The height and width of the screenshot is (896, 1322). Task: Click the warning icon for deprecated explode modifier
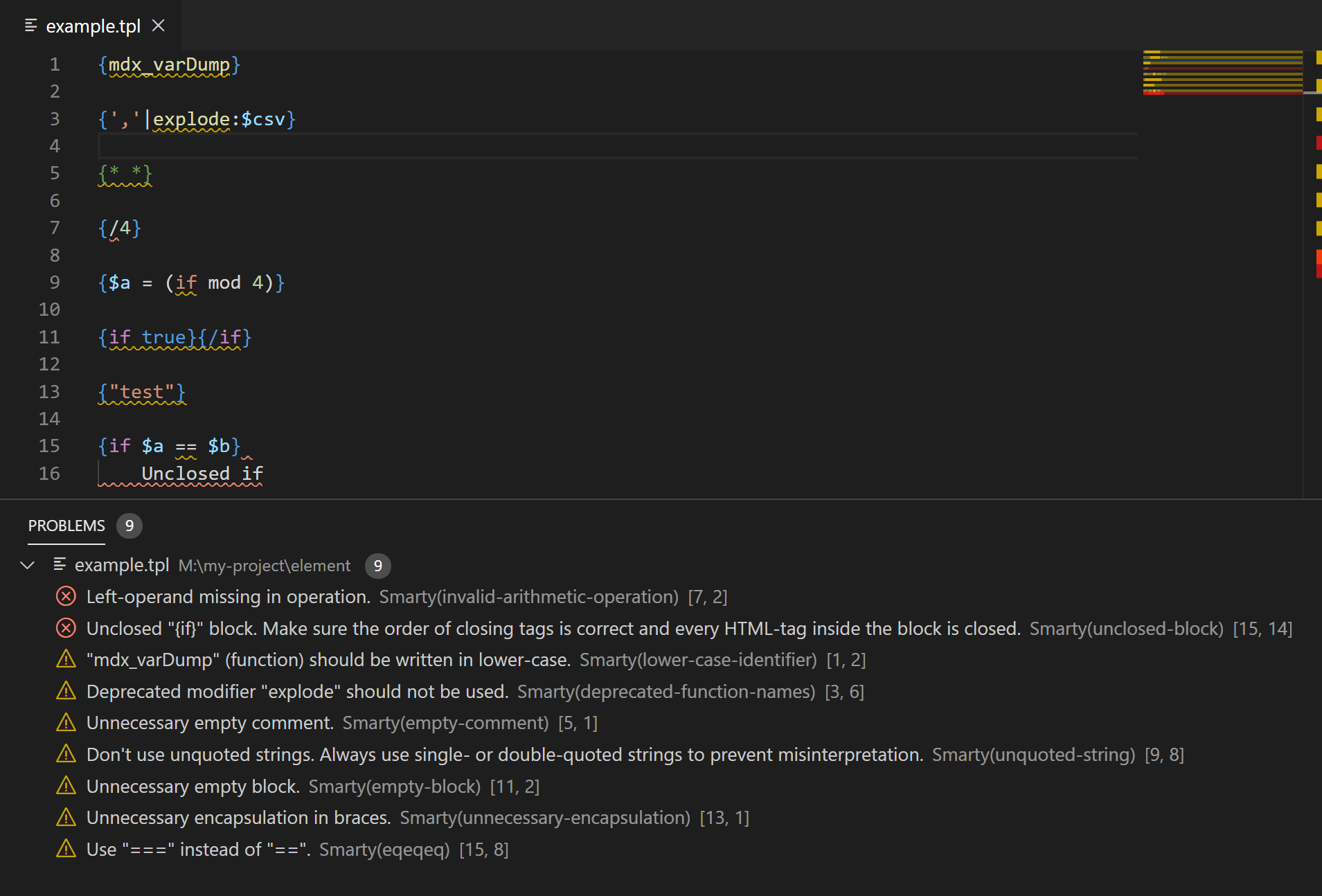click(x=66, y=691)
